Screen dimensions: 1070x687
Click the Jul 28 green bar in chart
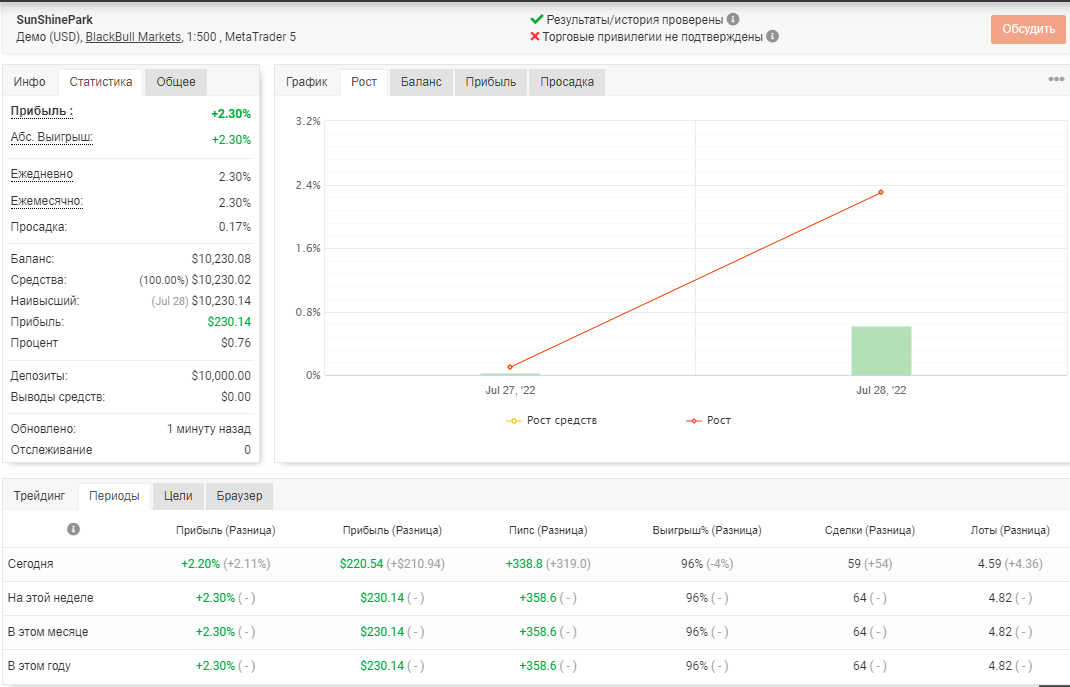coord(881,351)
